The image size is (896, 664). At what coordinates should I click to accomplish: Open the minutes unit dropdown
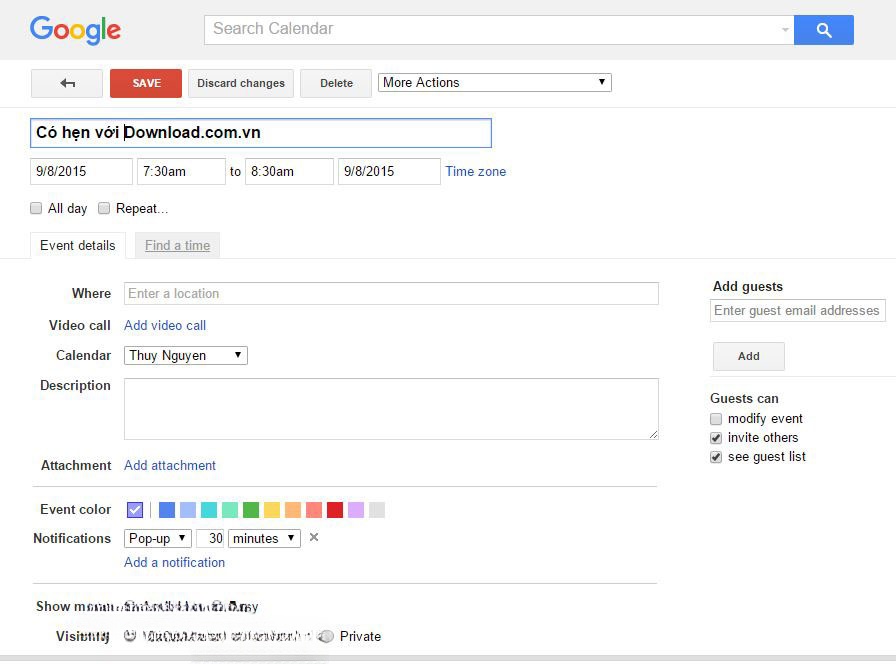point(265,538)
